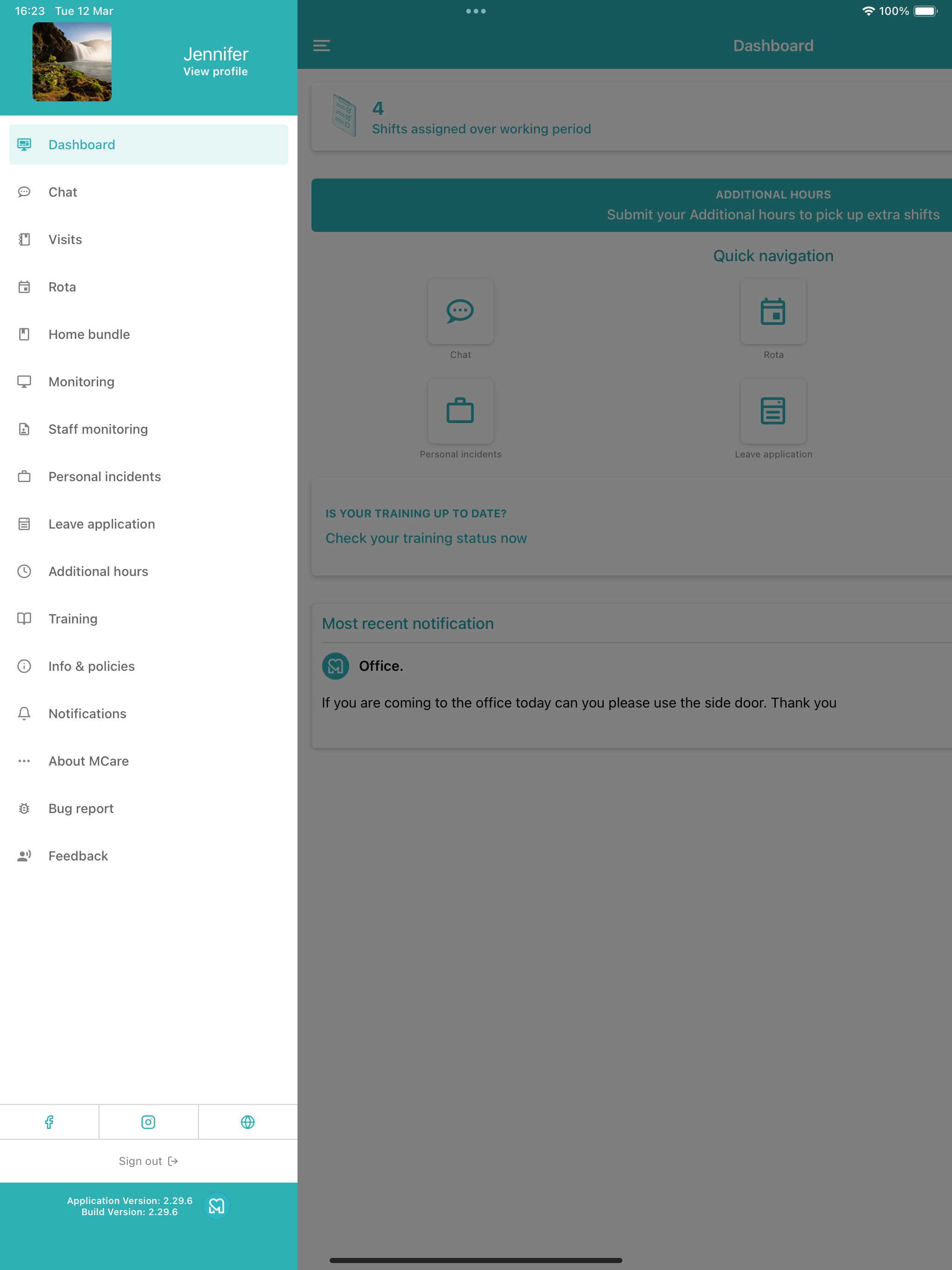Tap the Personal incidents briefcase sidebar icon
This screenshot has height=1270, width=952.
pyautogui.click(x=24, y=476)
